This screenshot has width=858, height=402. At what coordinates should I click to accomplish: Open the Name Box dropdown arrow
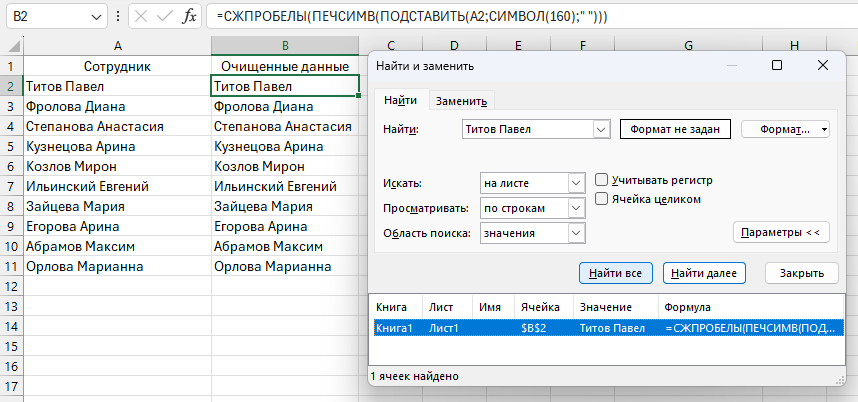click(95, 17)
